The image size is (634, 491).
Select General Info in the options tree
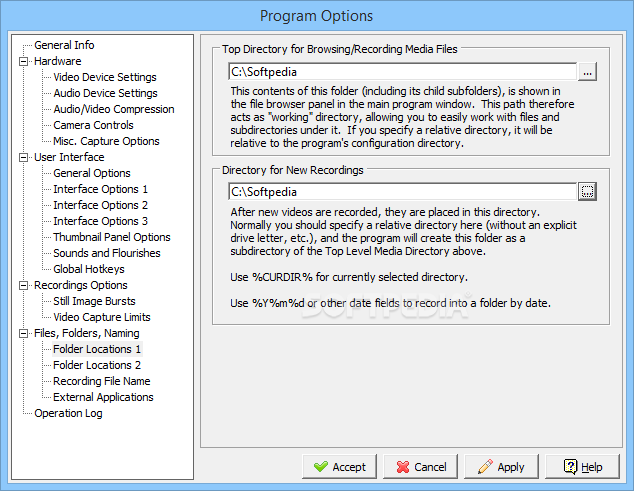tap(64, 45)
